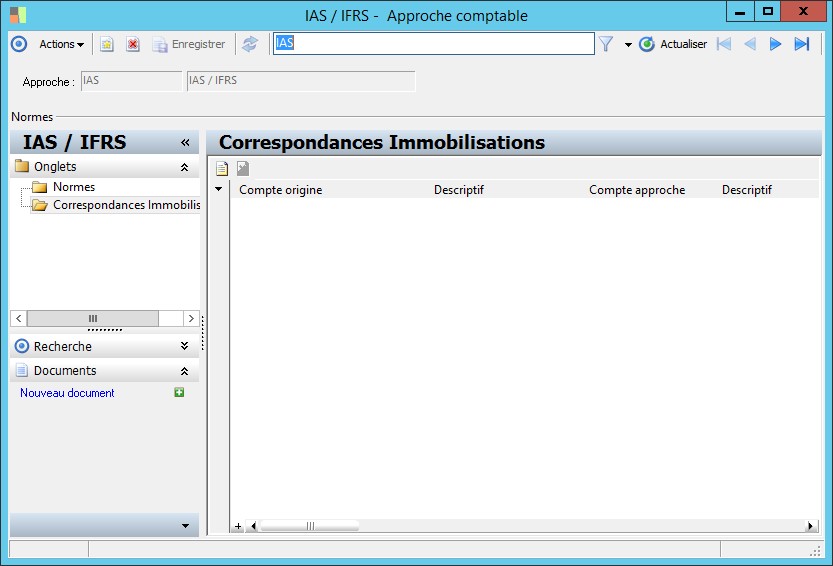This screenshot has height=566, width=833.
Task: Collapse the Documents section
Action: pyautogui.click(x=184, y=371)
